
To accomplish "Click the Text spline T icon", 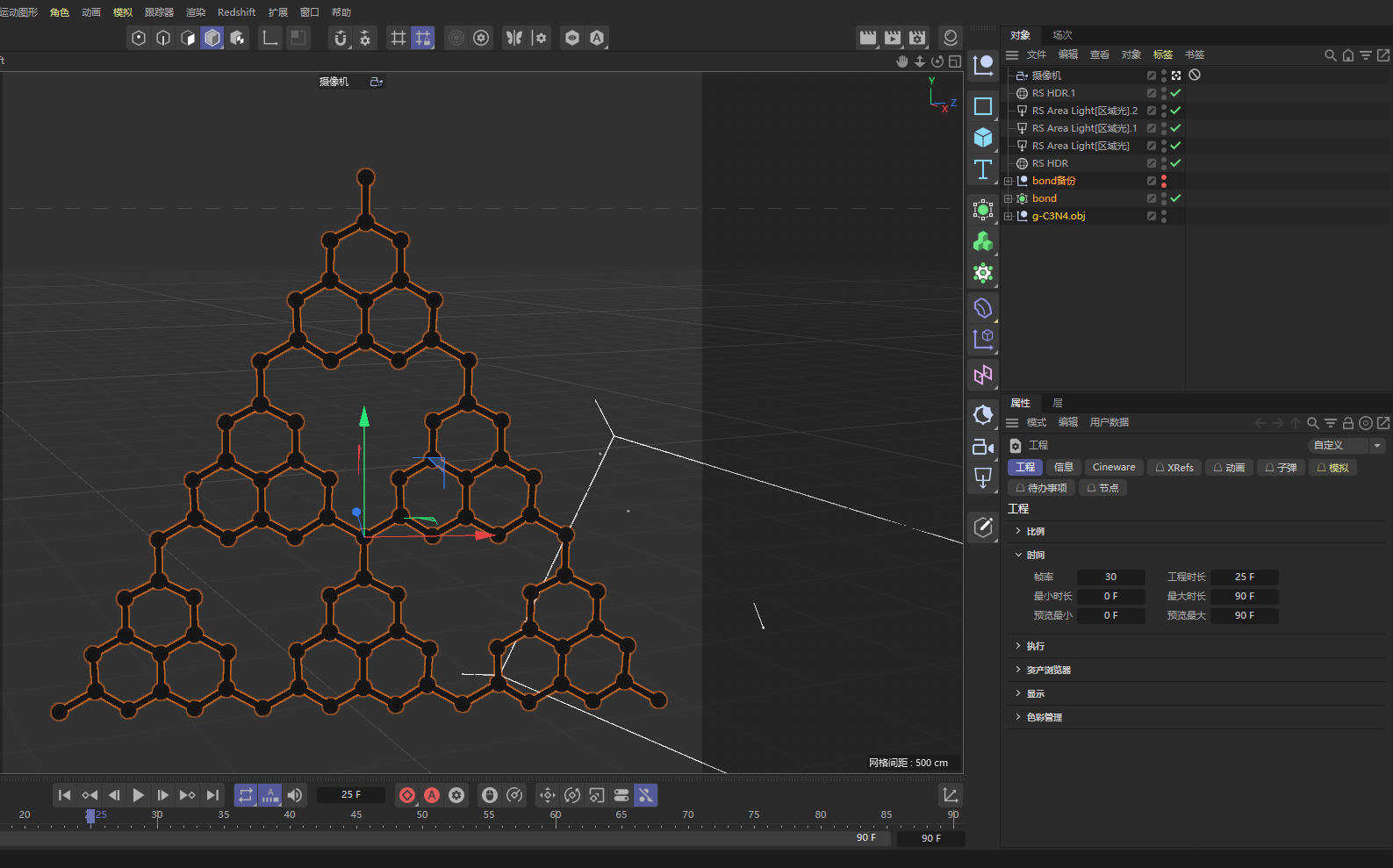I will (983, 169).
